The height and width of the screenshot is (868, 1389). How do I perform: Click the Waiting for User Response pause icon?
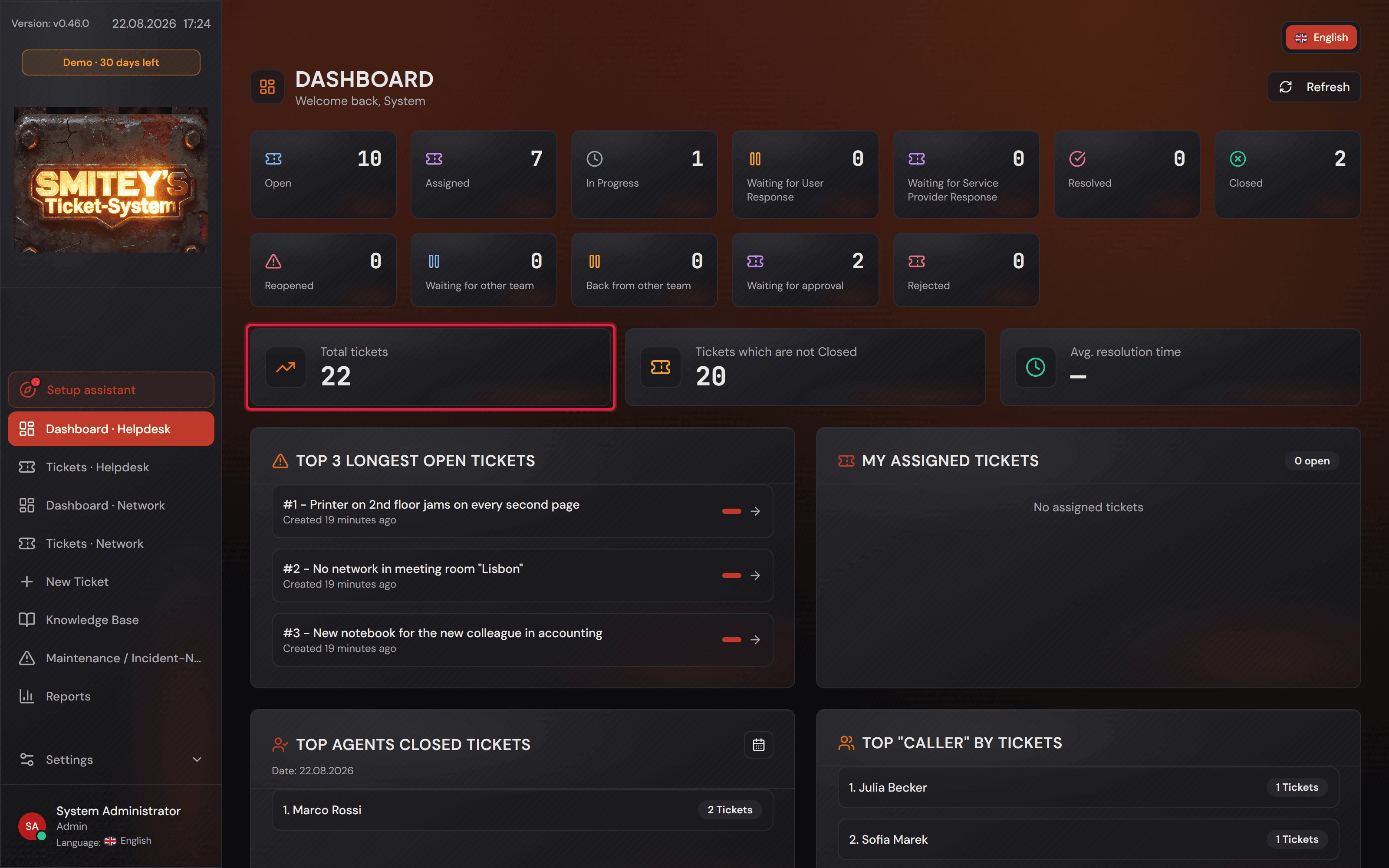755,159
